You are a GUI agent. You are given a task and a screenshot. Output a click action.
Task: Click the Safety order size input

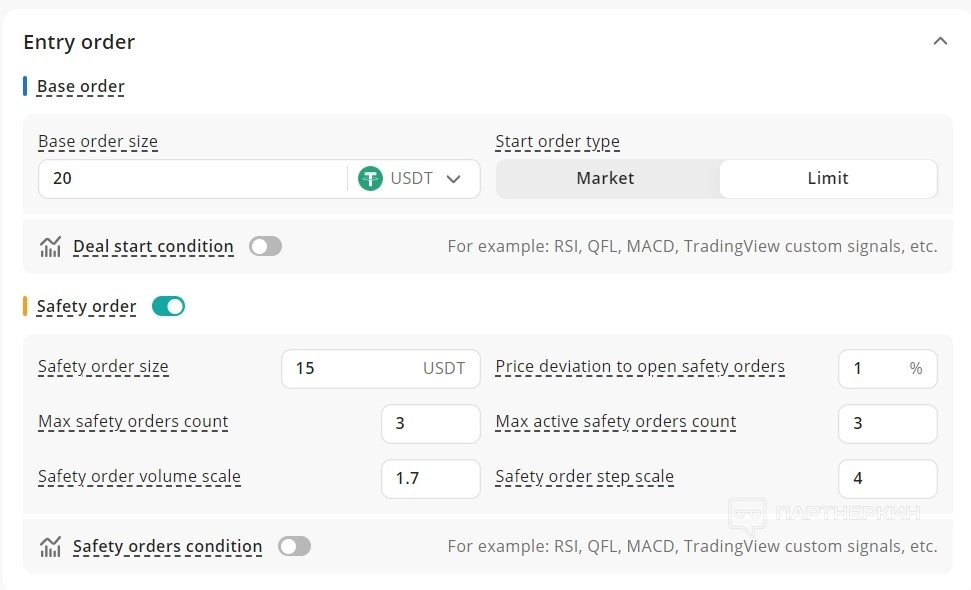(x=350, y=368)
